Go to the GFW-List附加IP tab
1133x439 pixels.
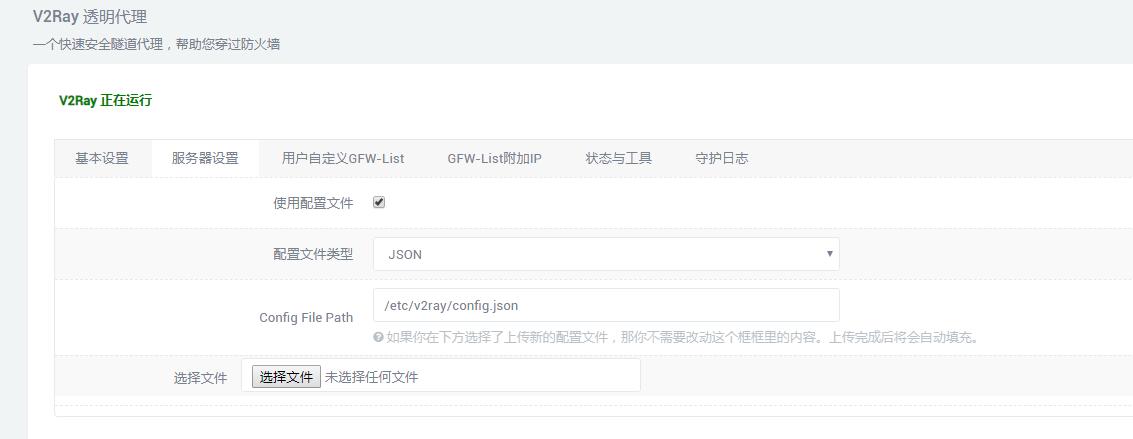coord(494,158)
